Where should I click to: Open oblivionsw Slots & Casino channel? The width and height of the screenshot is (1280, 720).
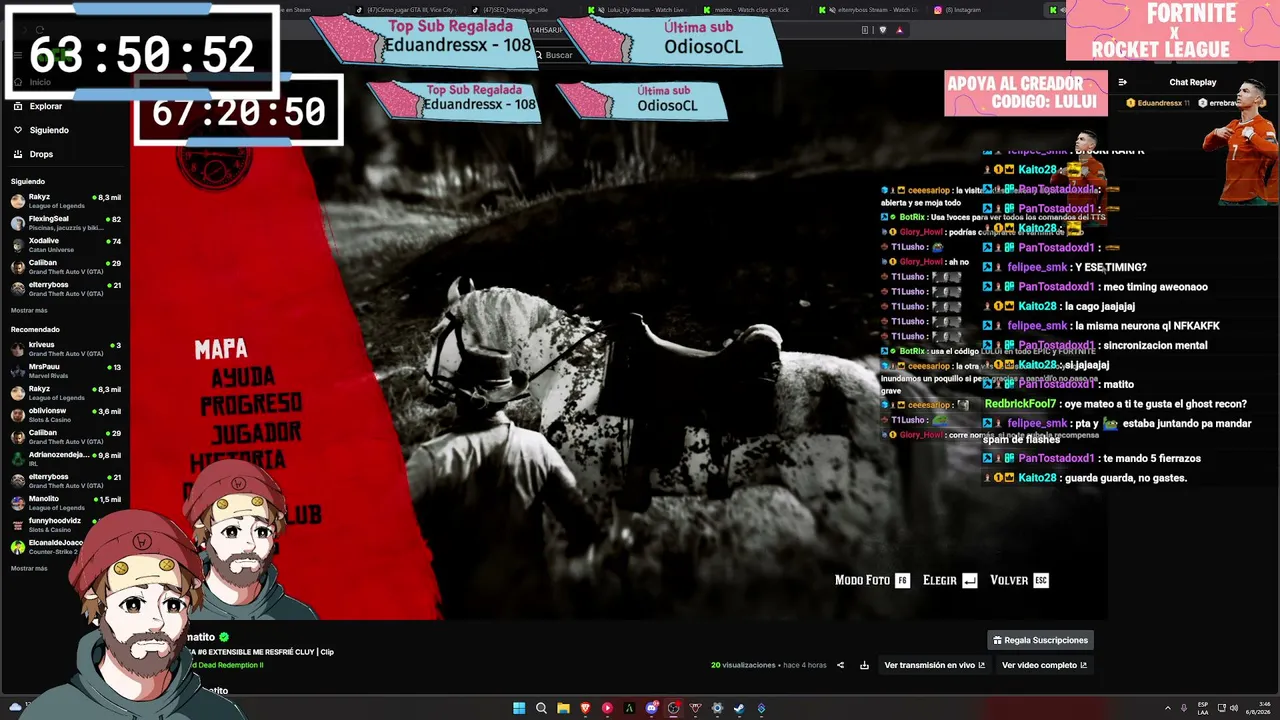point(66,415)
